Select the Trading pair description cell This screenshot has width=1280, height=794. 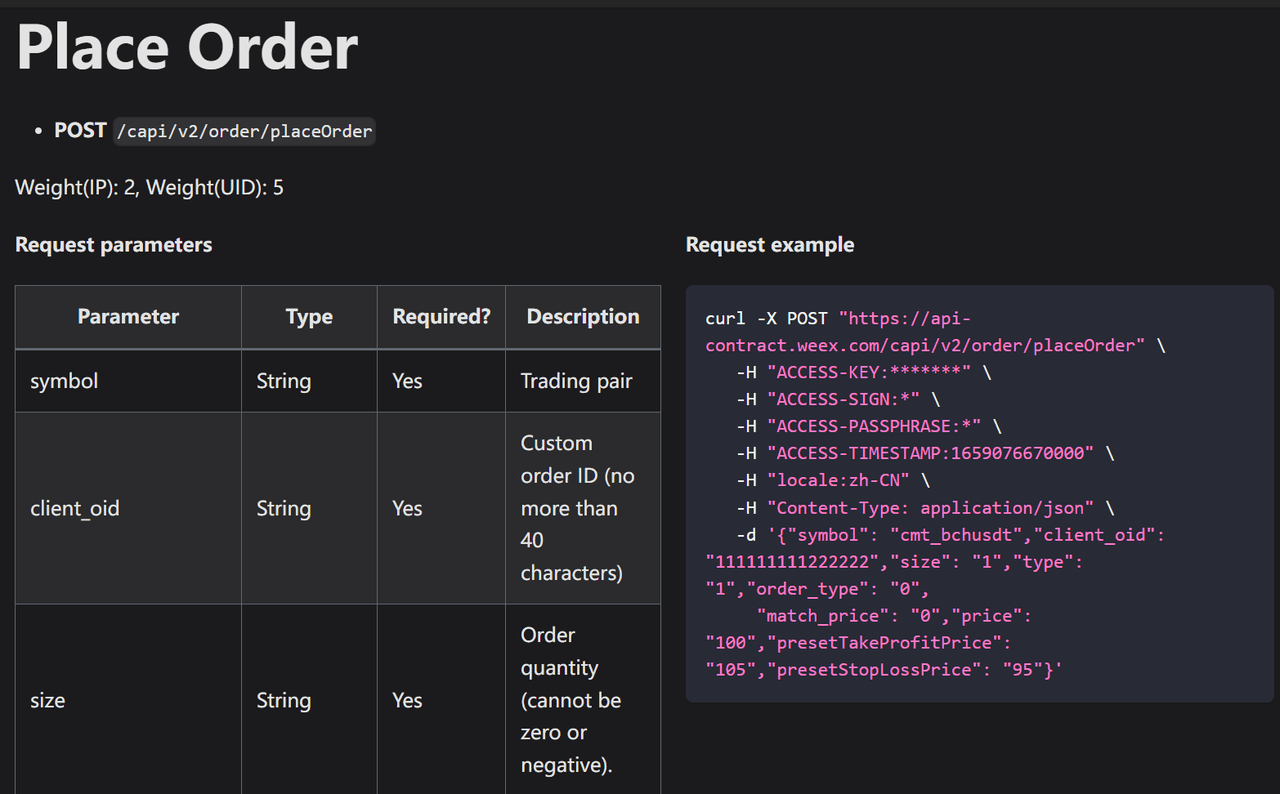(577, 380)
